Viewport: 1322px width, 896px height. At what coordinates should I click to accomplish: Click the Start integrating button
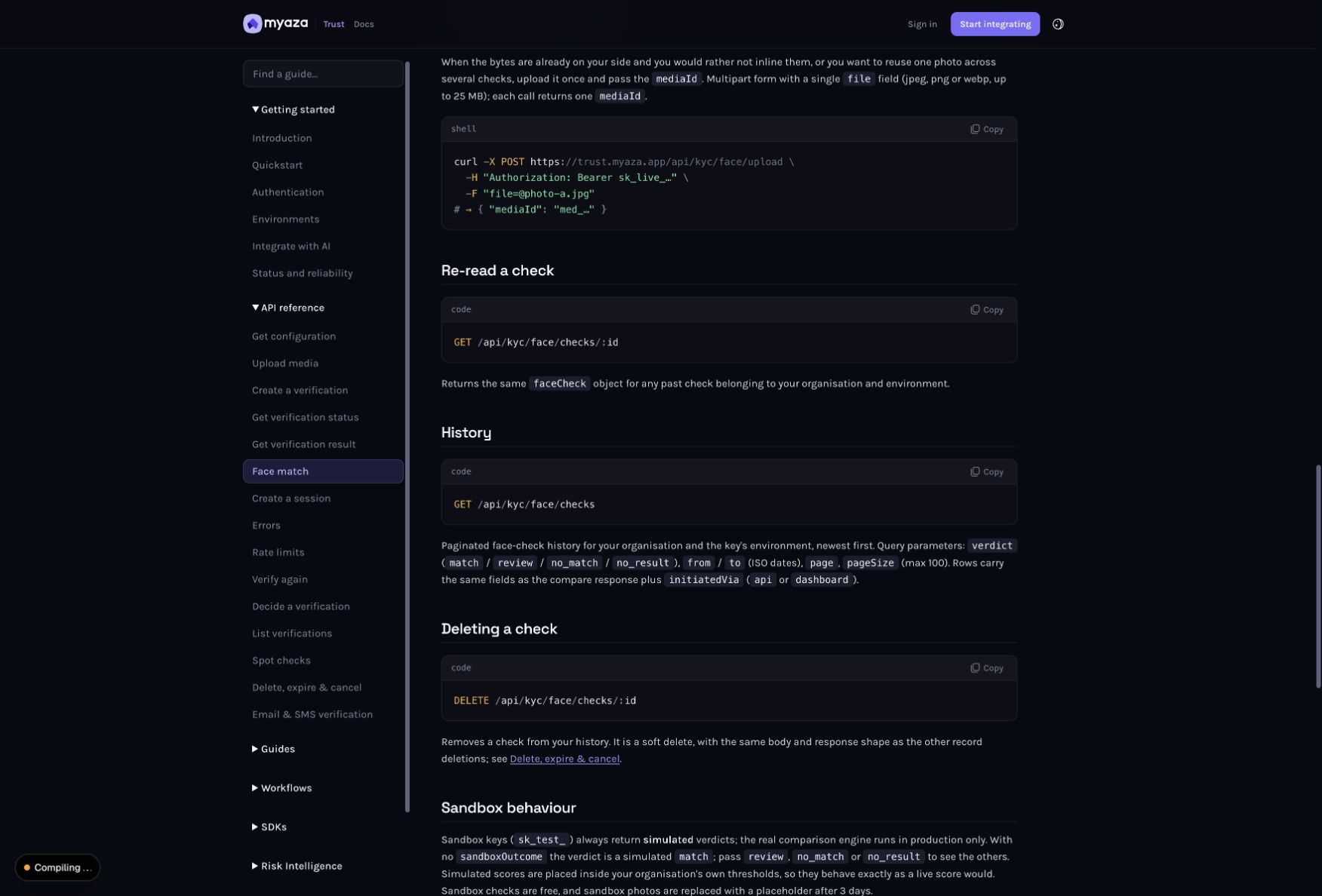click(x=995, y=24)
